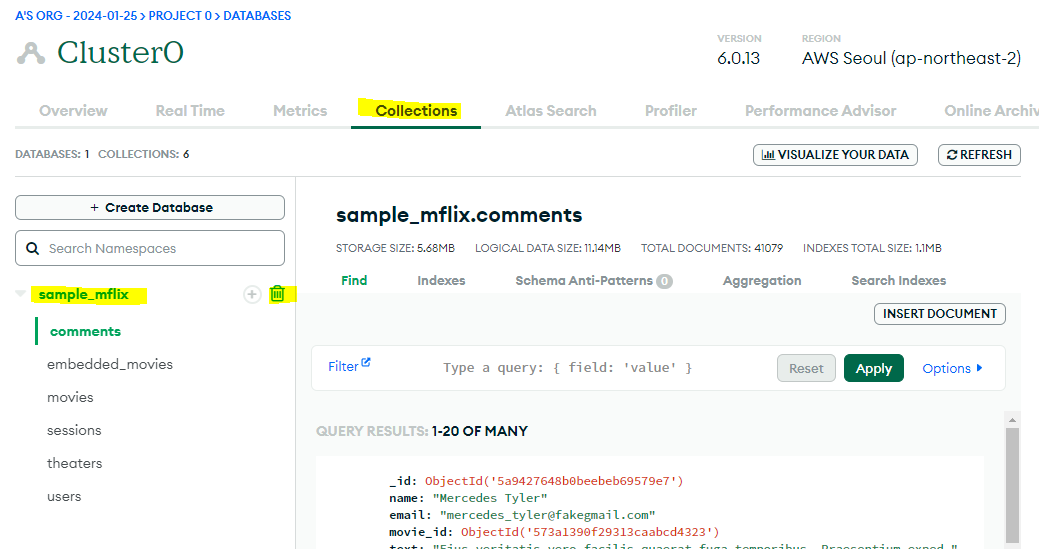Click the Refresh button

(x=979, y=155)
